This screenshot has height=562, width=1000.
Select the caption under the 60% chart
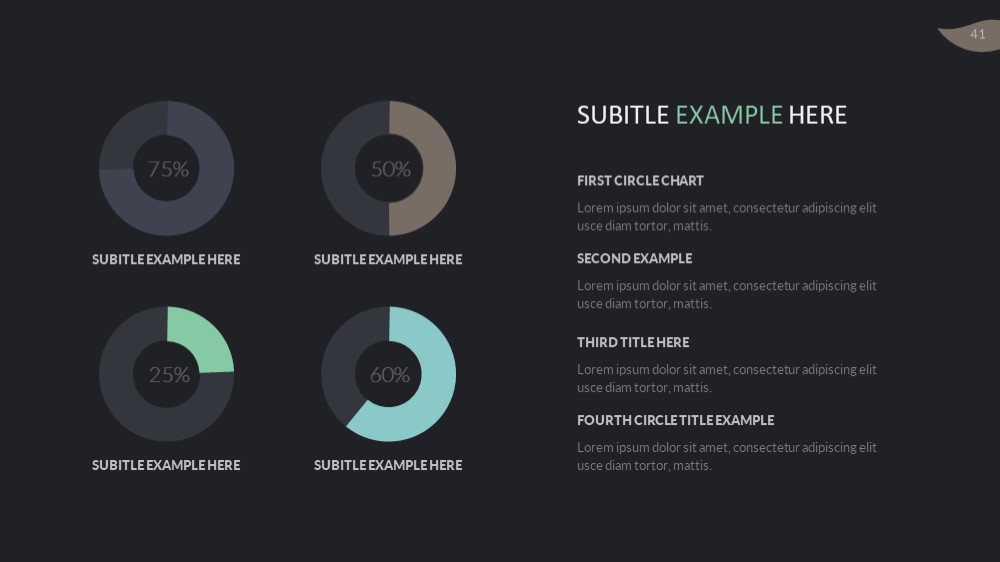pos(388,465)
